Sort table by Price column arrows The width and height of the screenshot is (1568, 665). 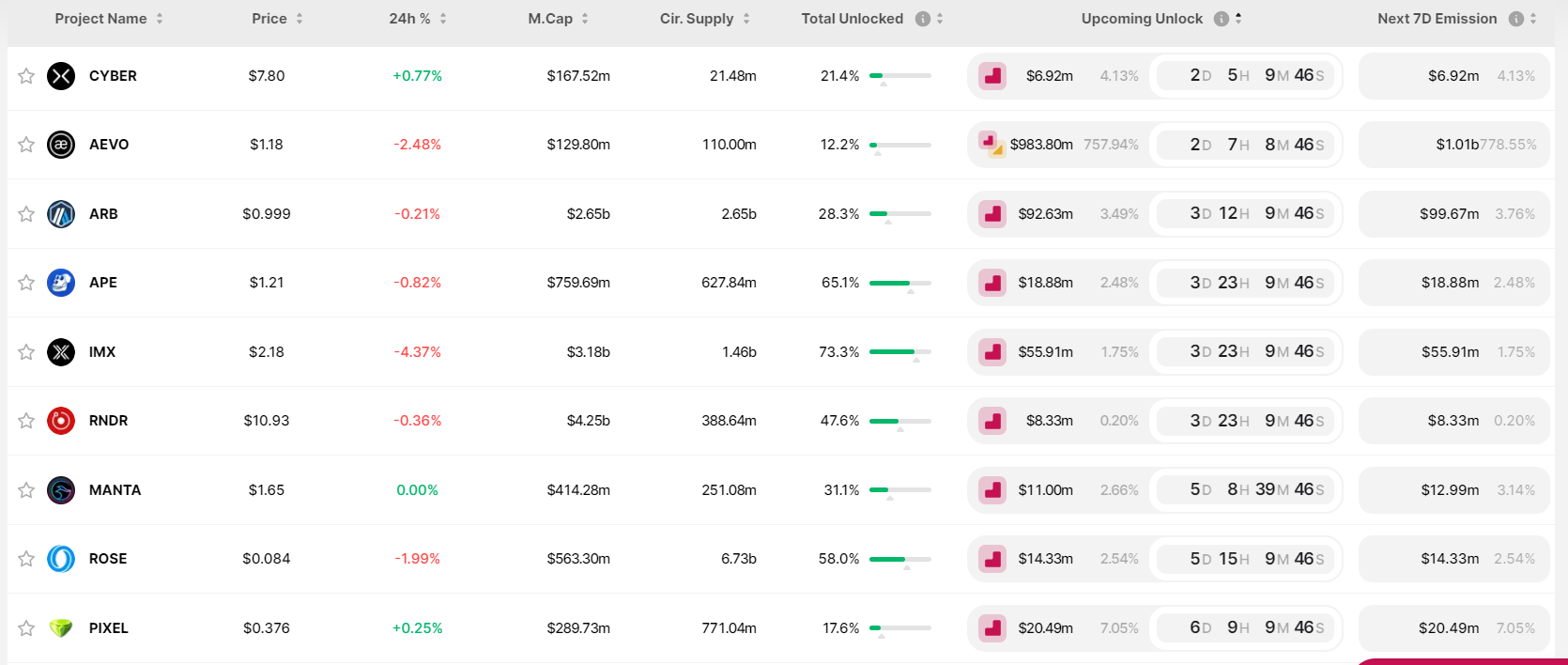pyautogui.click(x=300, y=19)
